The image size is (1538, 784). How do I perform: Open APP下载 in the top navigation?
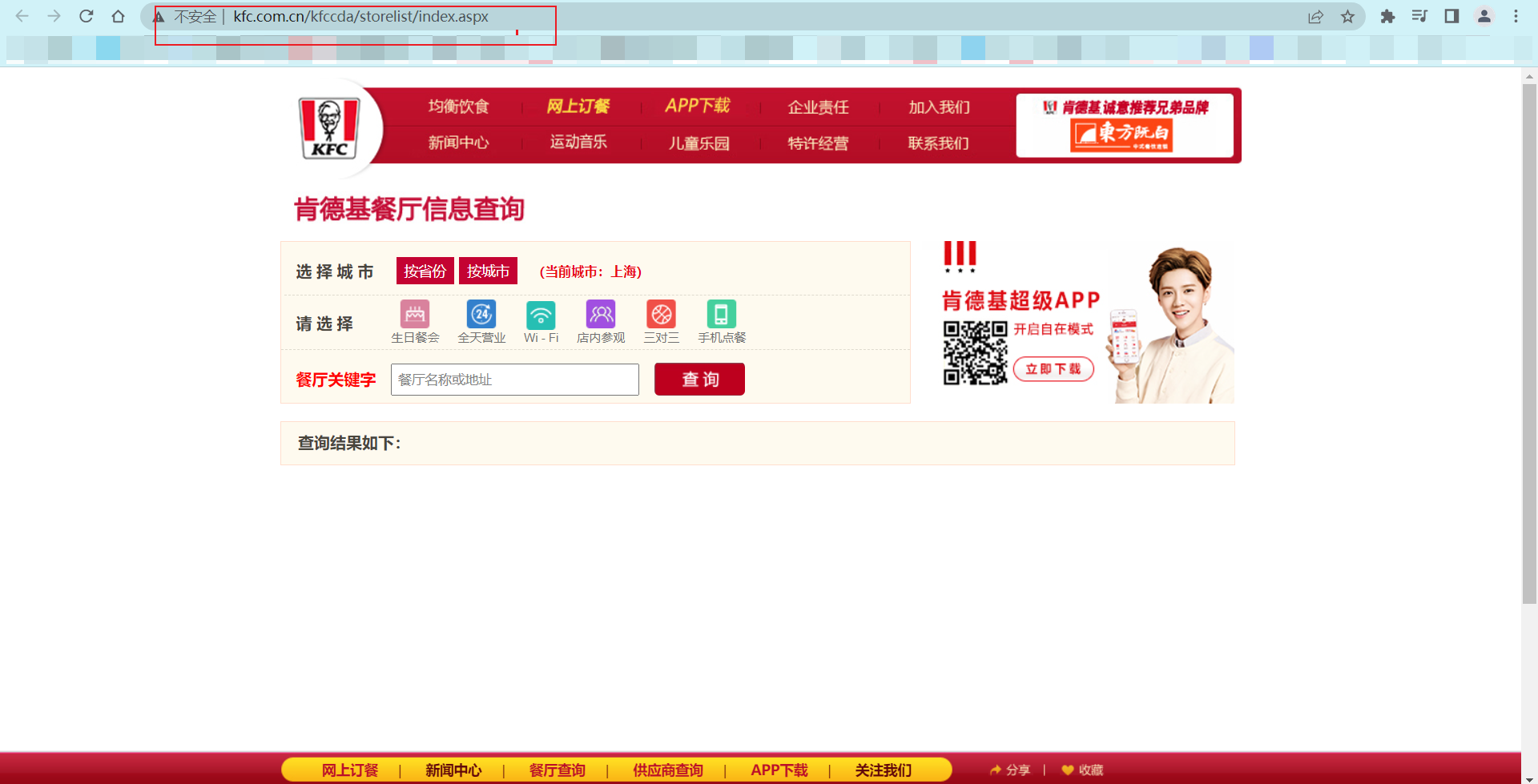698,106
